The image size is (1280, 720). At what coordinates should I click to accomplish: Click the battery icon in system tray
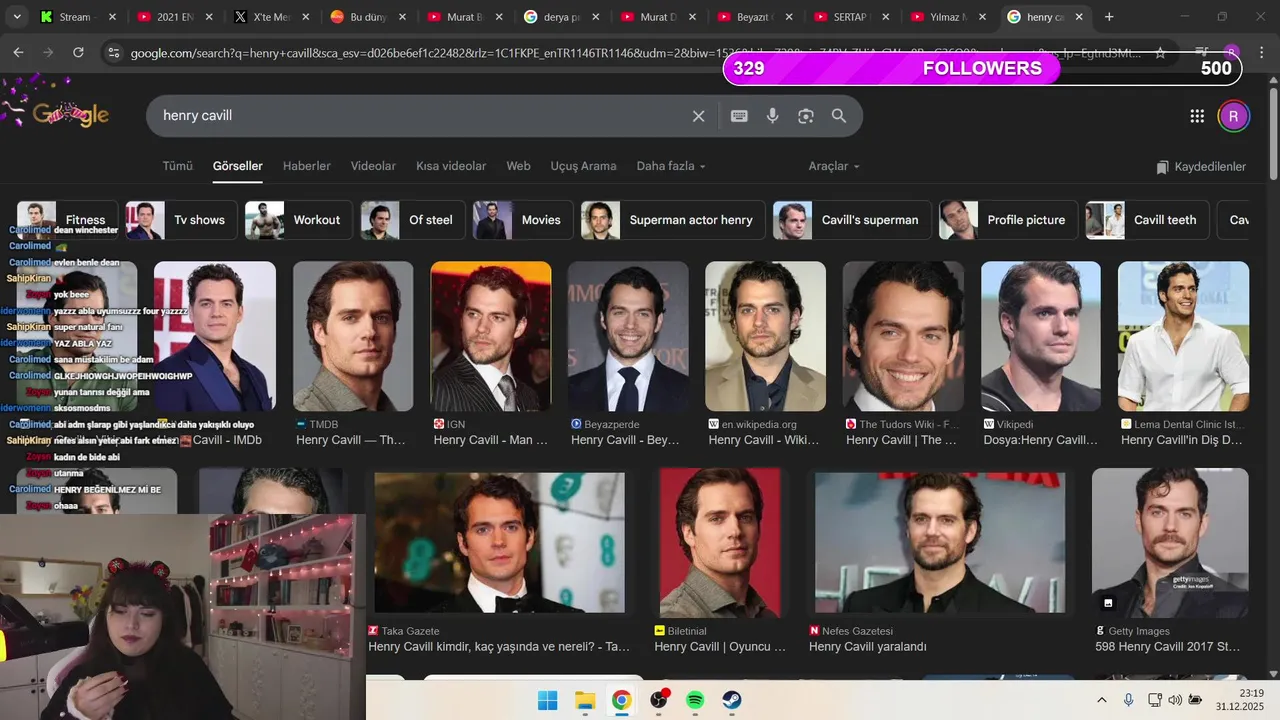tap(1196, 700)
